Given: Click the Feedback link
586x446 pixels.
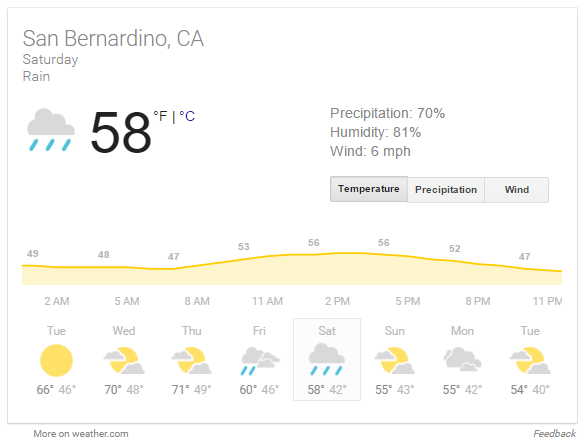Looking at the screenshot, I should pyautogui.click(x=554, y=434).
